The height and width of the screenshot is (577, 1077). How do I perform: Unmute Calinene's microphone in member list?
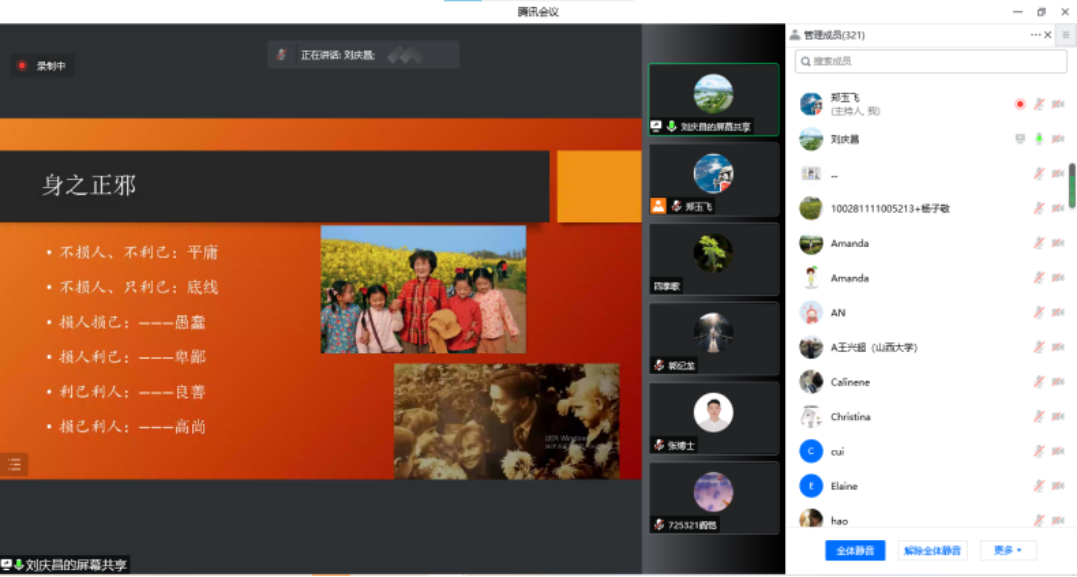[1039, 382]
